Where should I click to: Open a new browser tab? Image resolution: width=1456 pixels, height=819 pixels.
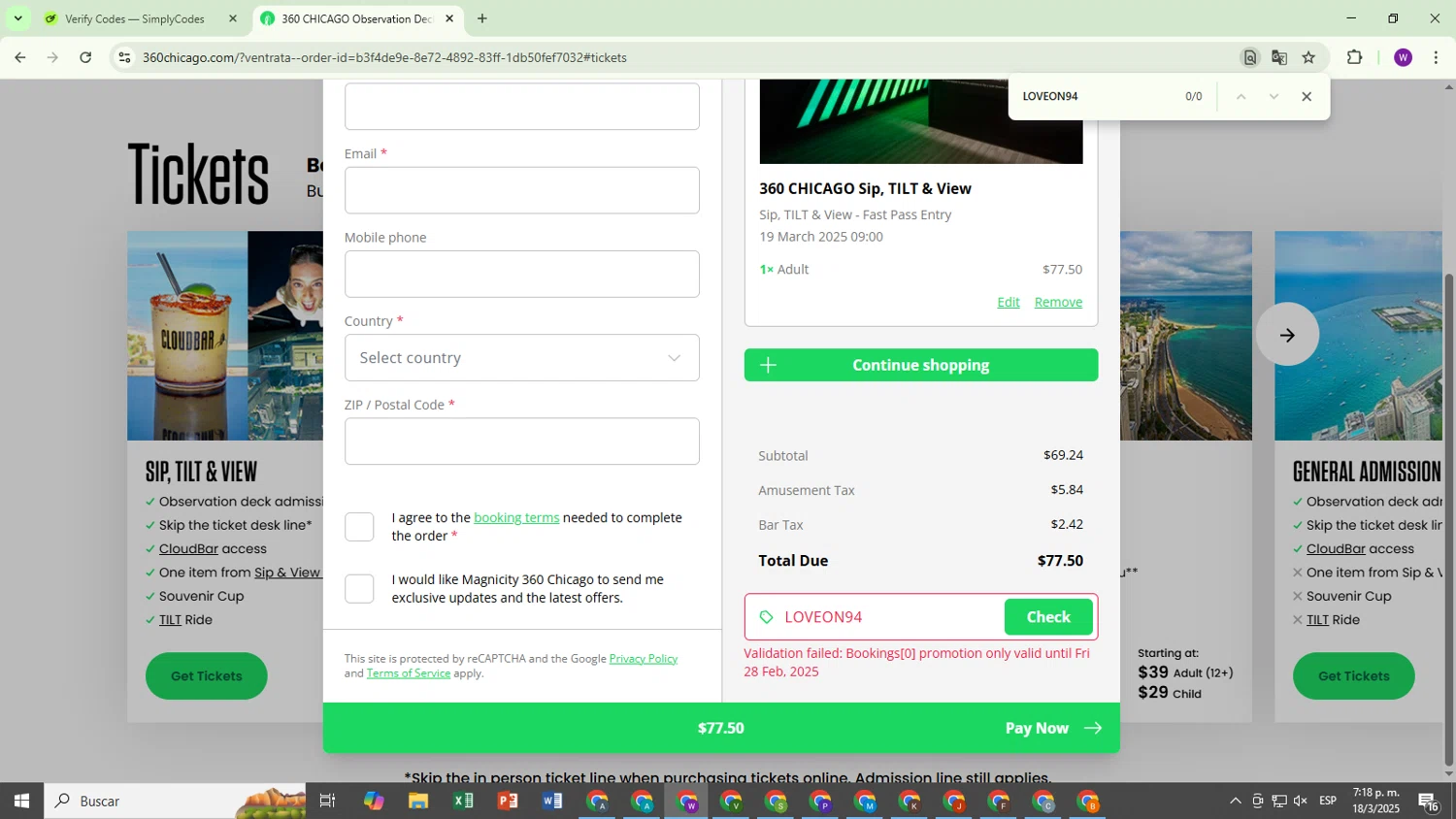482,18
